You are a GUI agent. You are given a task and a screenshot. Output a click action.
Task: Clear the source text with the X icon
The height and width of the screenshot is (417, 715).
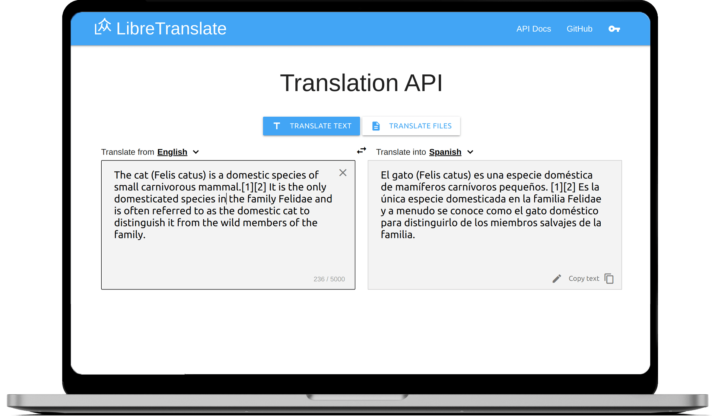click(343, 173)
